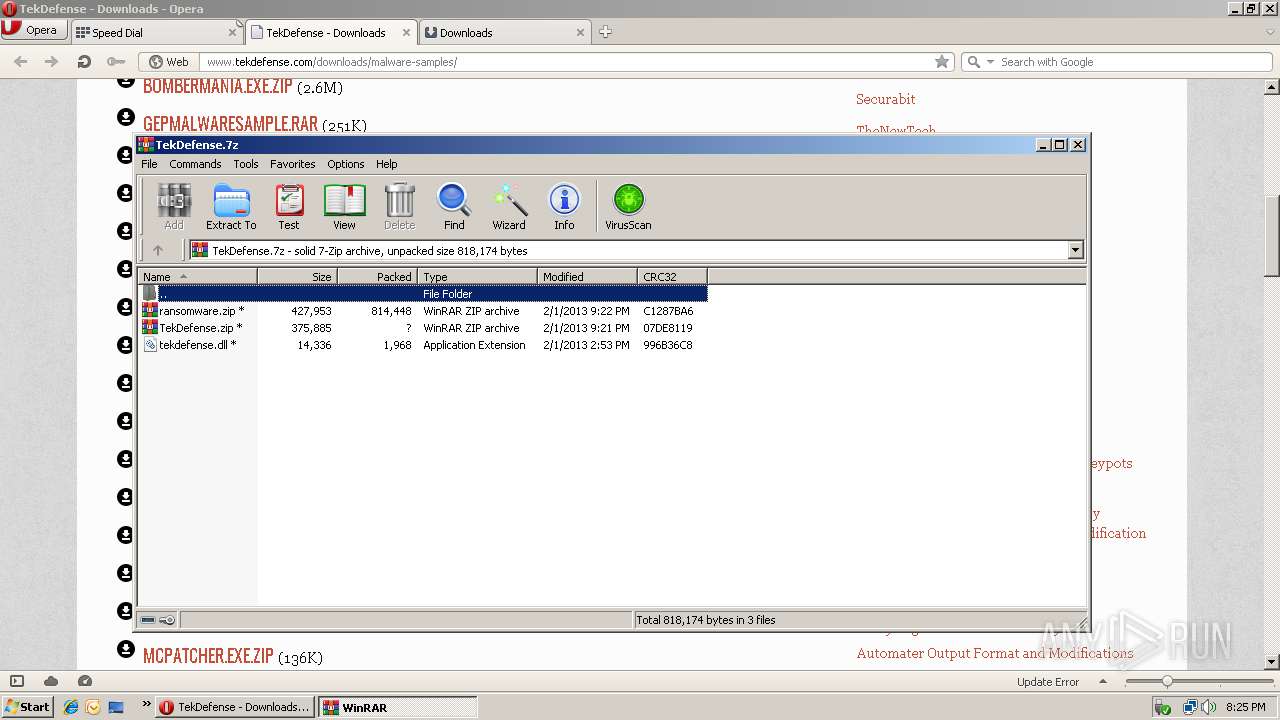
Task: Sort by the Type column header
Action: coord(478,277)
